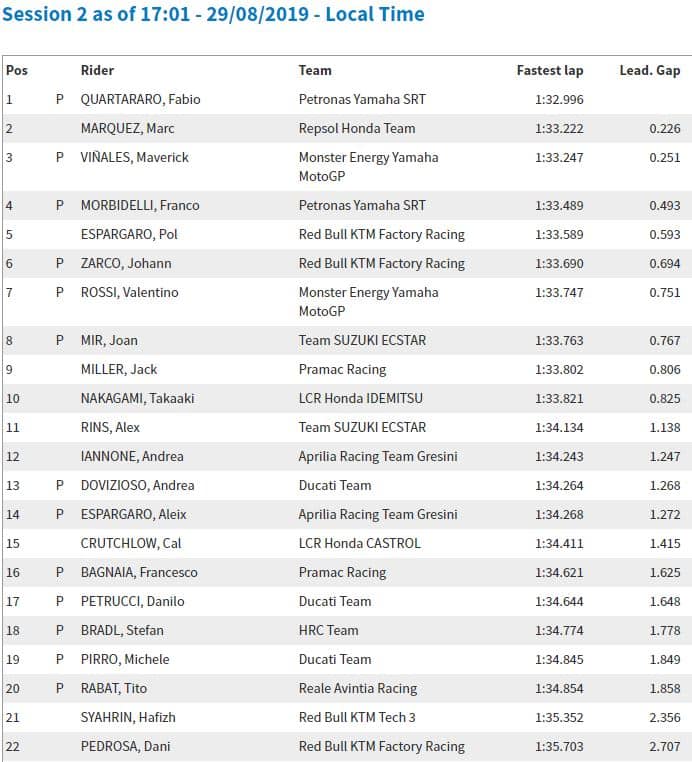Select rider QUARTARARO, Fabio
The image size is (692, 762).
pos(139,100)
